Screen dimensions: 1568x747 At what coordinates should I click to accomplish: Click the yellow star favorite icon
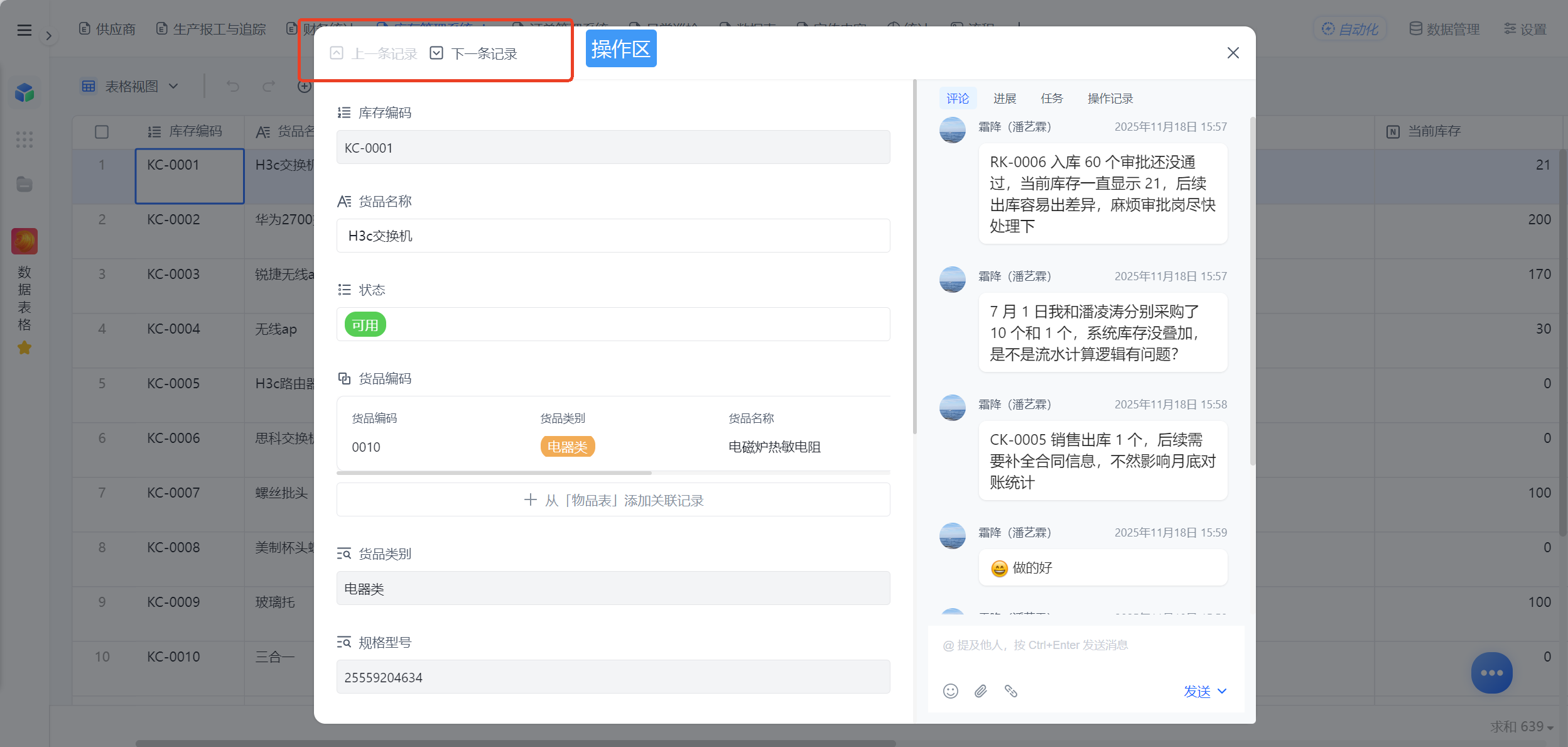[24, 347]
